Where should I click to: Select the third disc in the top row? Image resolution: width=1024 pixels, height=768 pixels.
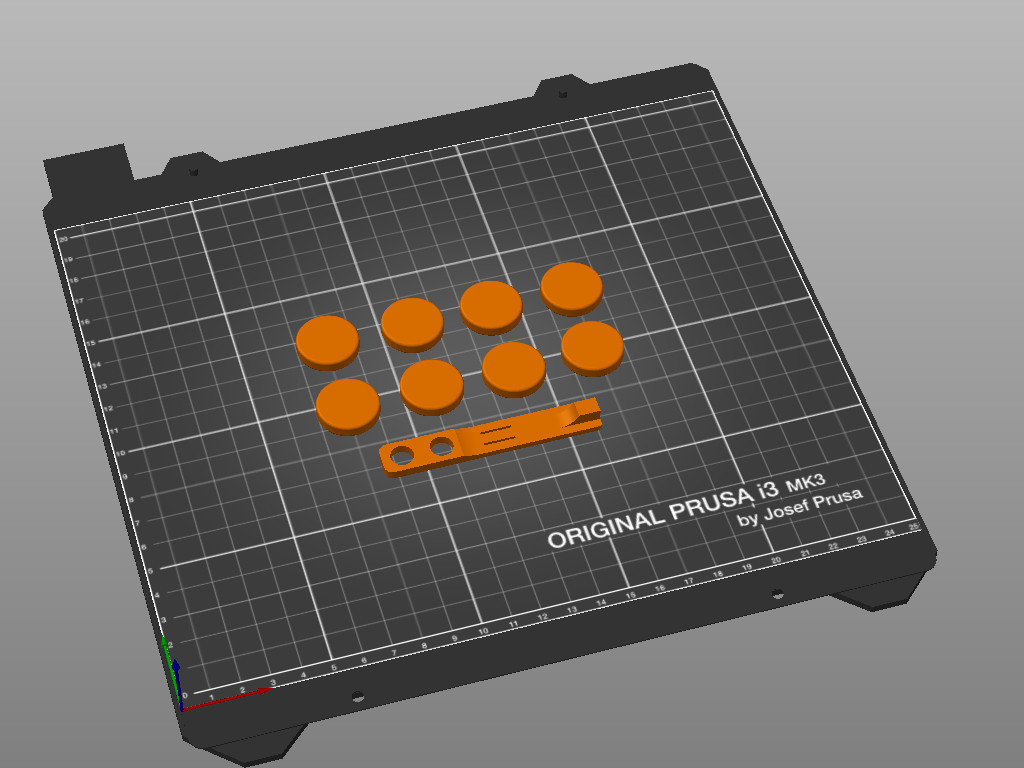point(490,307)
